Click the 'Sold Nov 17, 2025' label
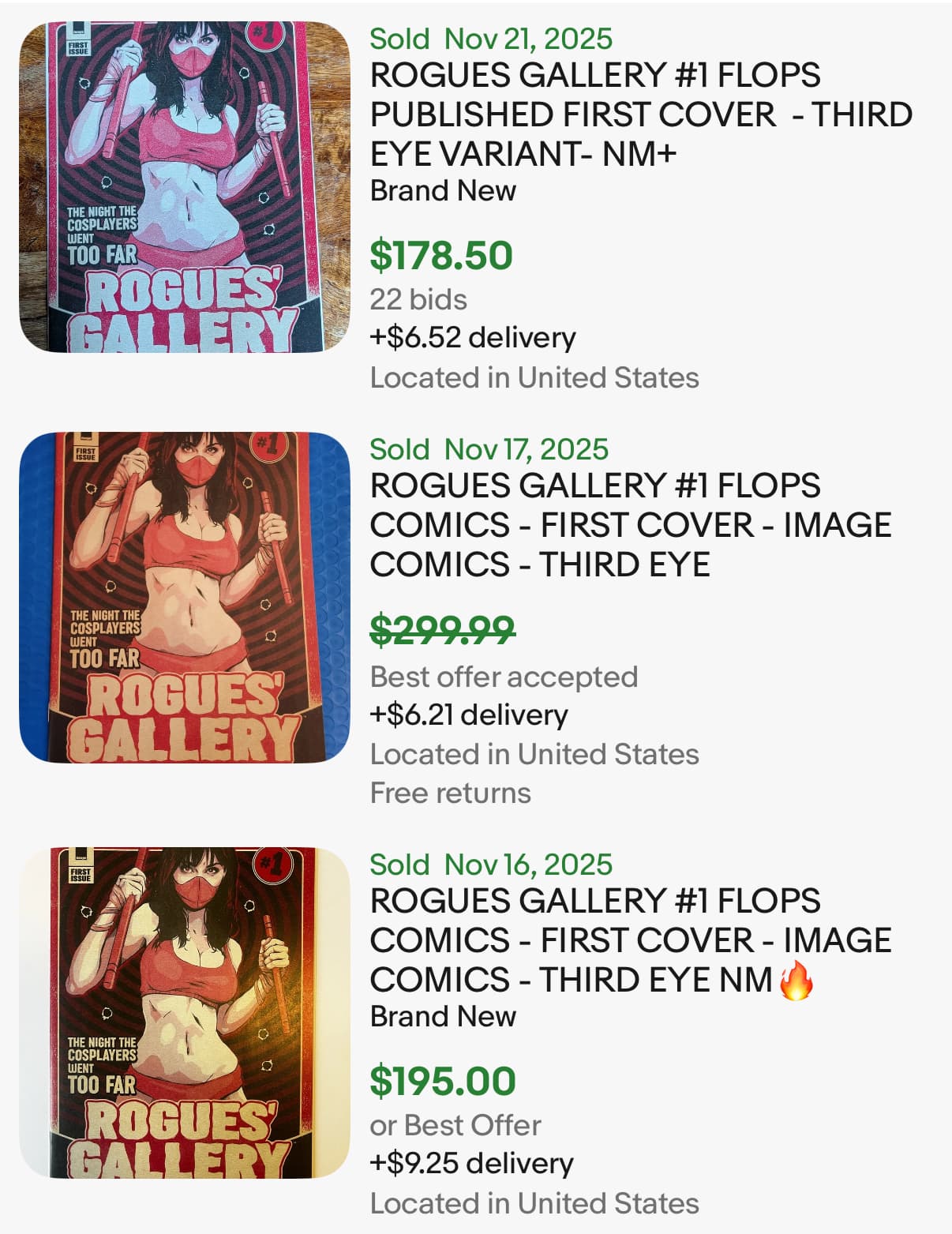Image resolution: width=952 pixels, height=1234 pixels. click(x=489, y=449)
